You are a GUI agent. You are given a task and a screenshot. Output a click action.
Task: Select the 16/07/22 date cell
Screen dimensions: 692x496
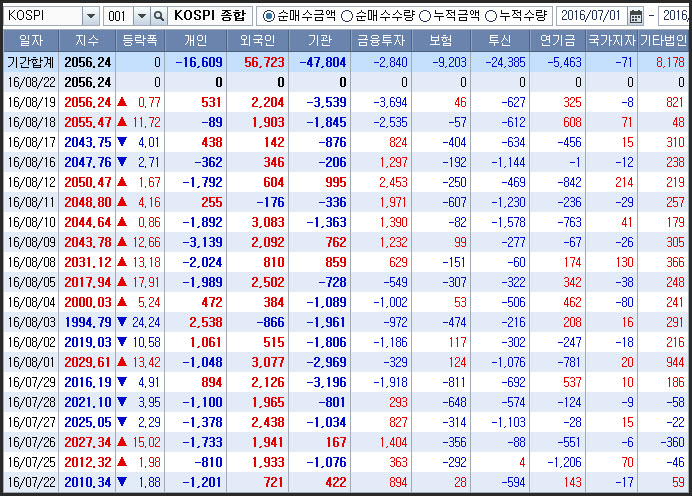[31, 482]
